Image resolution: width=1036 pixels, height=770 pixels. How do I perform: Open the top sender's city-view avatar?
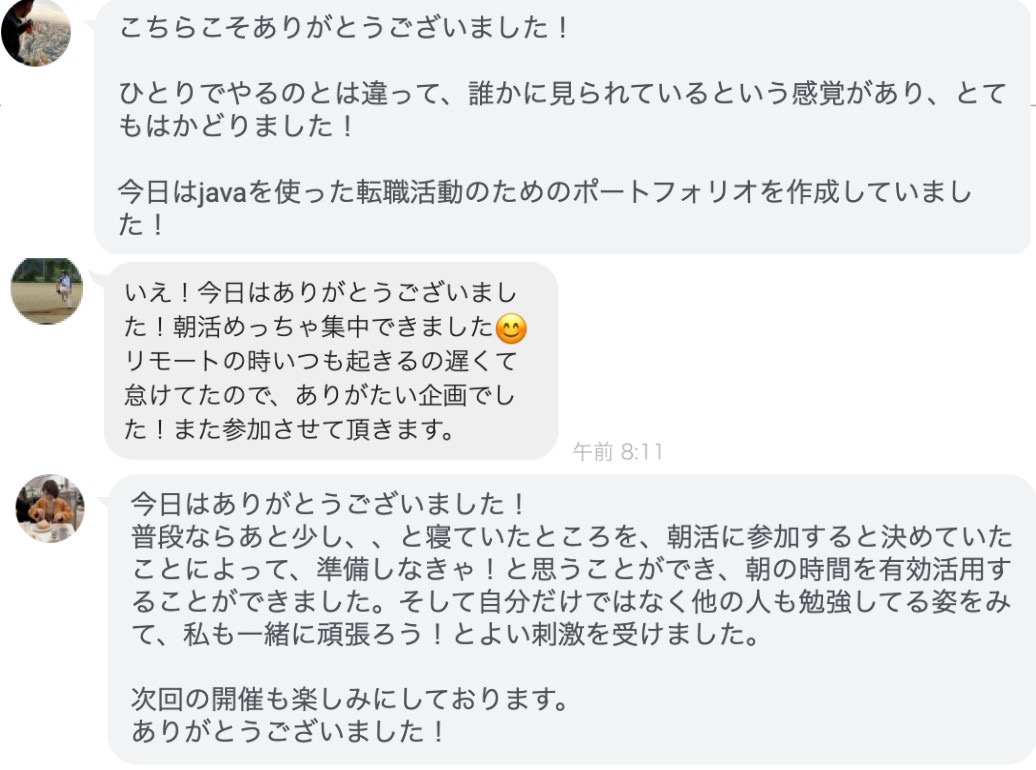[x=36, y=30]
